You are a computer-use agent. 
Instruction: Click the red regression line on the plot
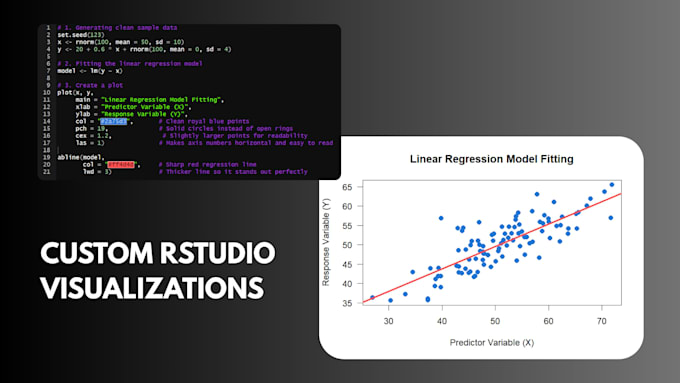492,249
